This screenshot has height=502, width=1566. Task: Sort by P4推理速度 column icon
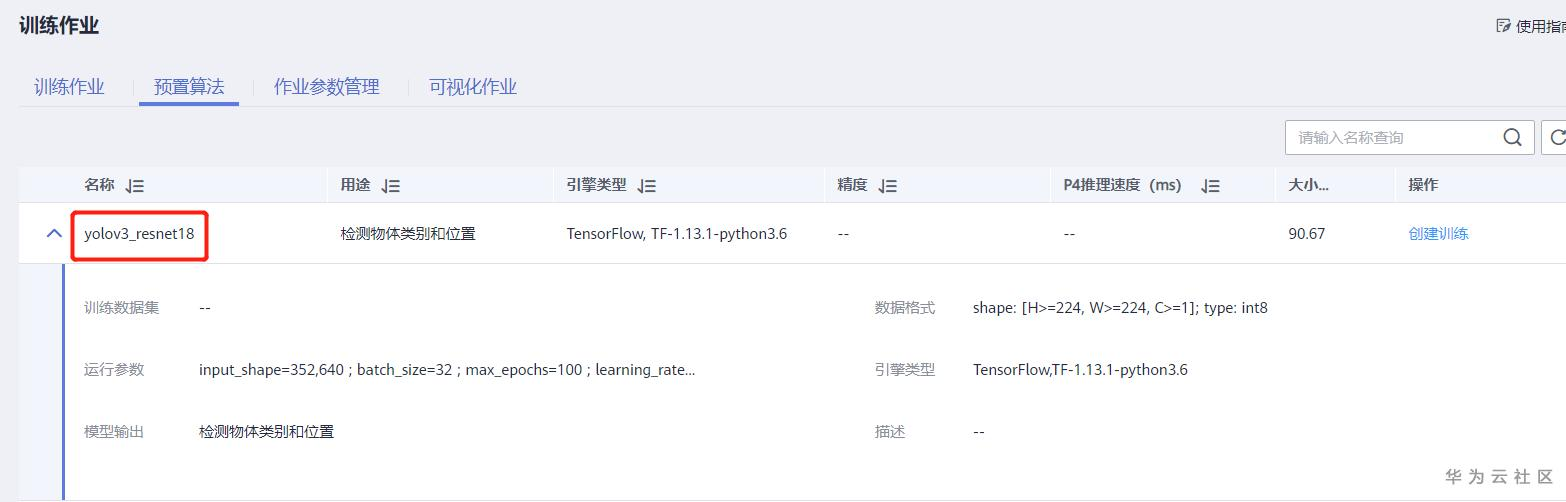(1211, 185)
